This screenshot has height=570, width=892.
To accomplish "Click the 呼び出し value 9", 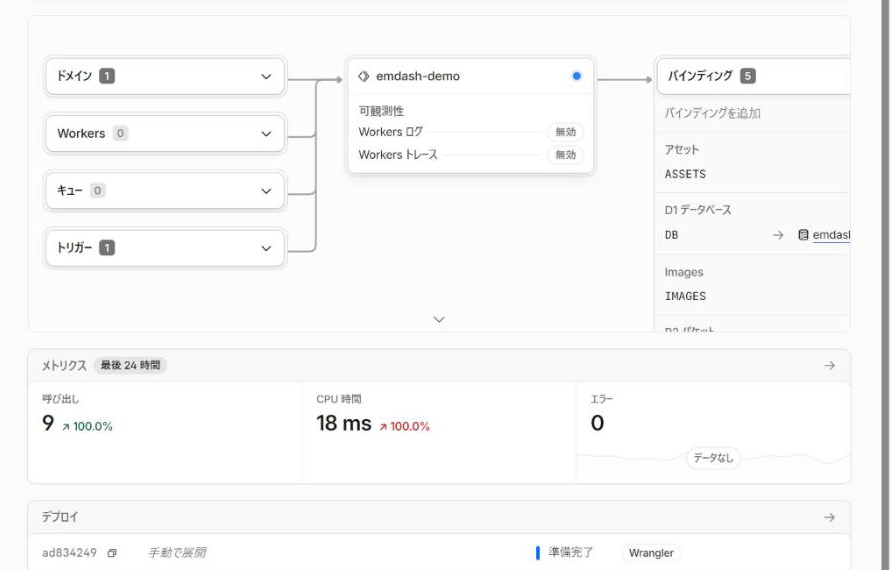I will coord(48,423).
